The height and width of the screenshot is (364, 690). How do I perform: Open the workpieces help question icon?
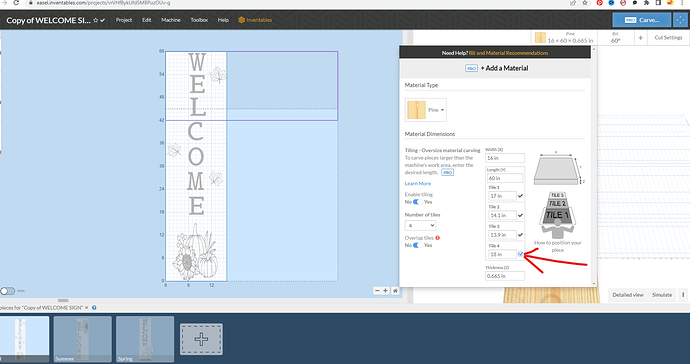pyautogui.click(x=94, y=308)
